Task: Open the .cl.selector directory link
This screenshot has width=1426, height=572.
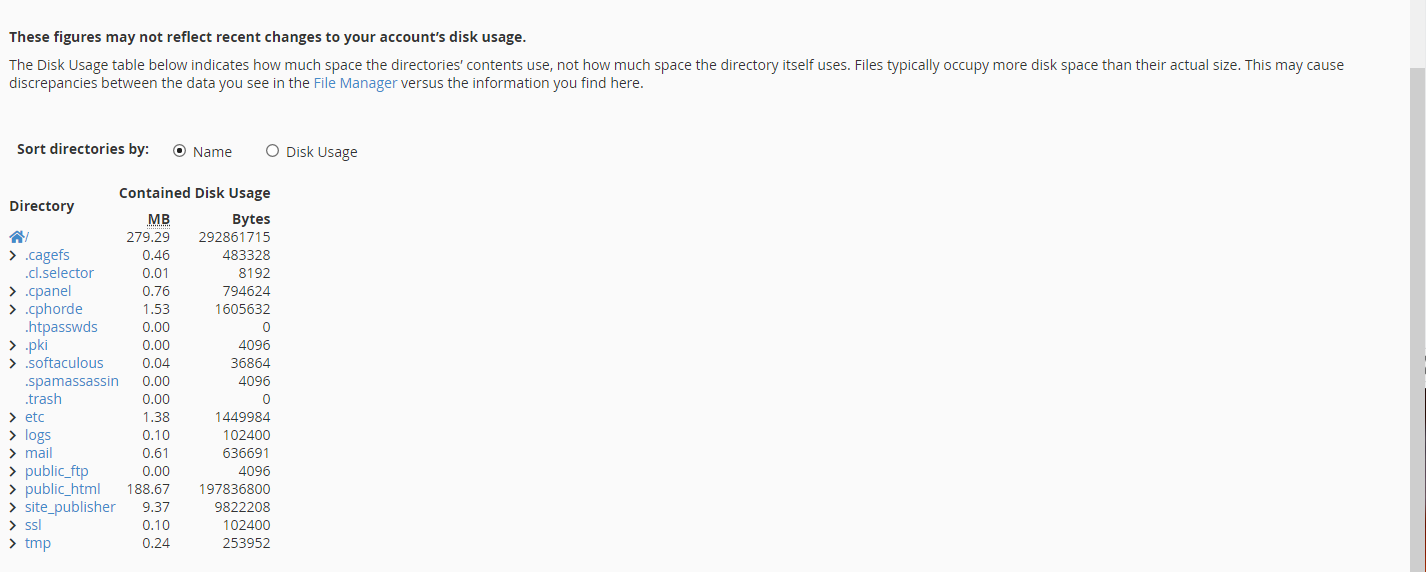Action: (59, 273)
